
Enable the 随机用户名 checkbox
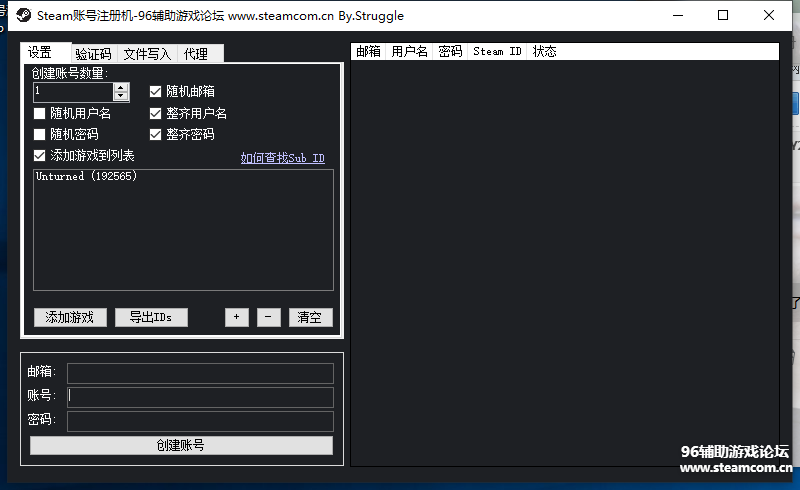coord(40,114)
